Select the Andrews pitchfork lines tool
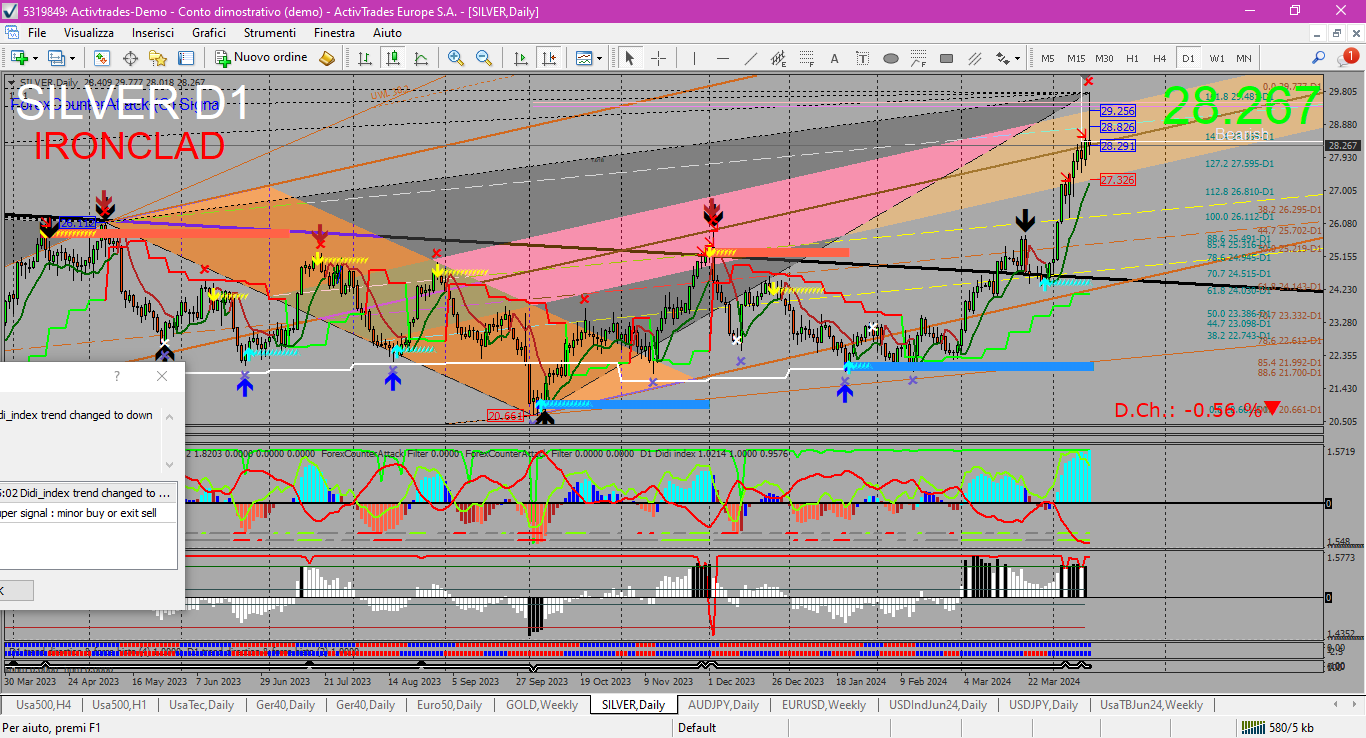1366x738 pixels. point(975,58)
